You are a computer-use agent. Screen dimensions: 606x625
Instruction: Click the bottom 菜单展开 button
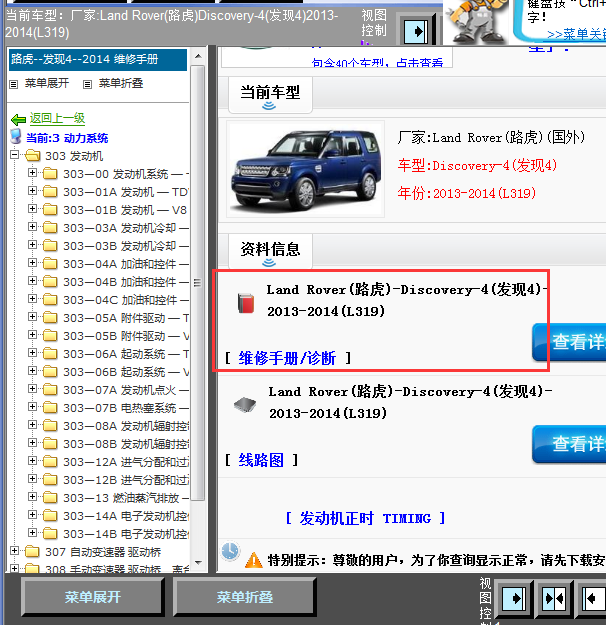click(x=92, y=597)
